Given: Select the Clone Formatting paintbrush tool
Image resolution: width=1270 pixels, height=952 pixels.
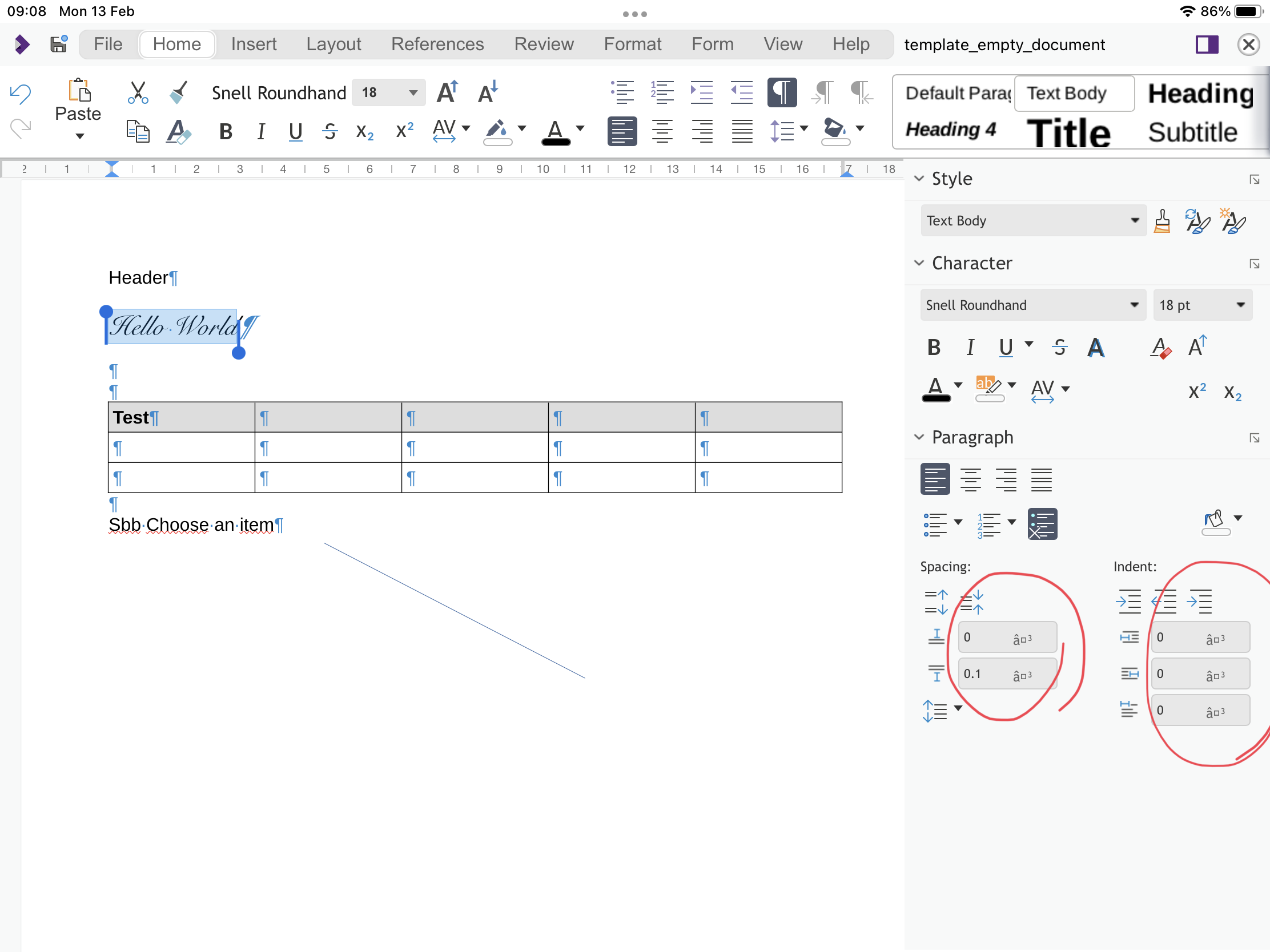Looking at the screenshot, I should [x=178, y=92].
